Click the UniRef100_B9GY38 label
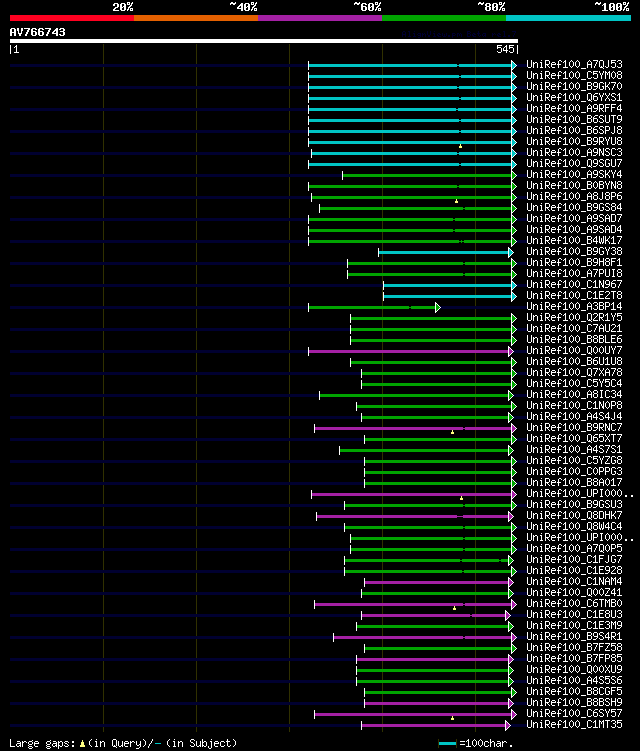The width and height of the screenshot is (640, 751). 574,251
